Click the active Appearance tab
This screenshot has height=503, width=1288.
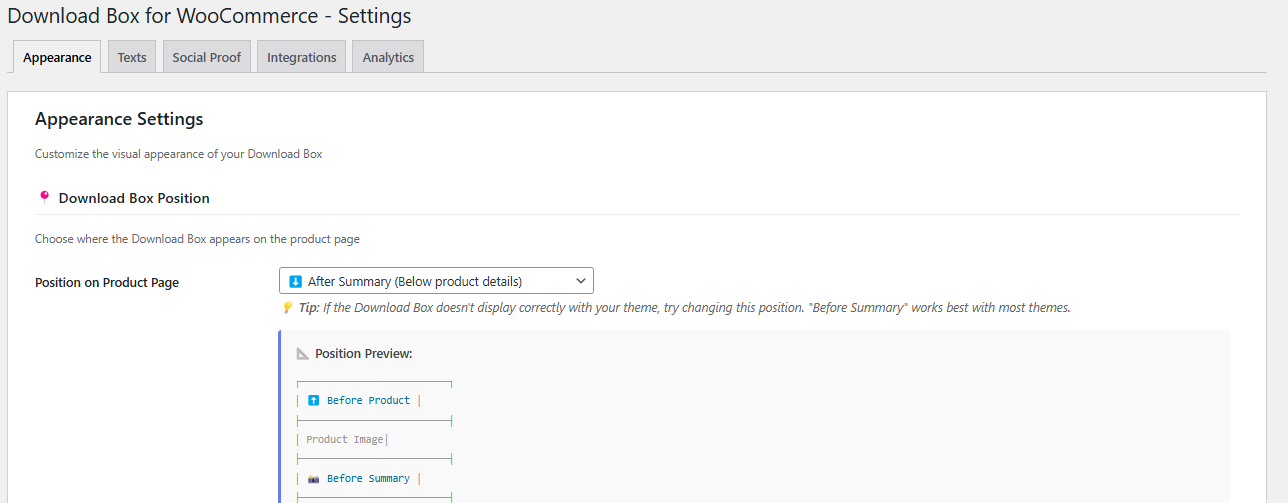coord(57,57)
